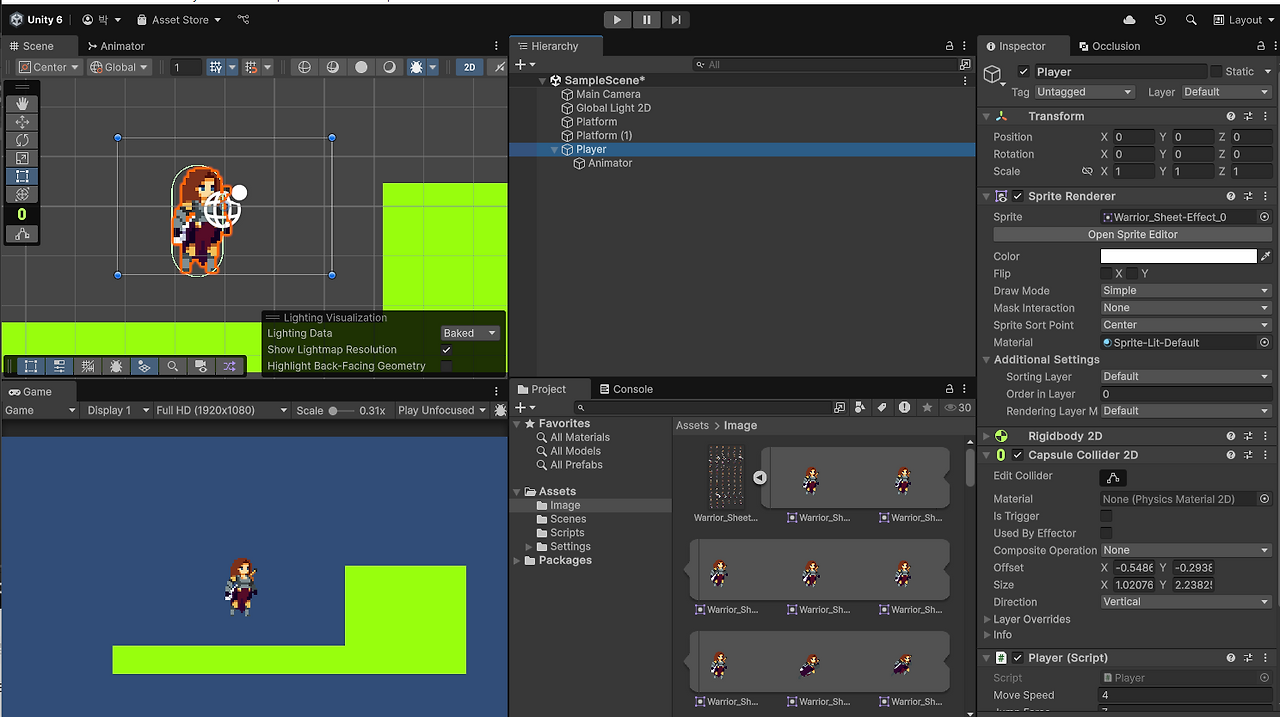Image resolution: width=1280 pixels, height=717 pixels.
Task: Open Game resolution Full HD dropdown
Action: tap(221, 411)
